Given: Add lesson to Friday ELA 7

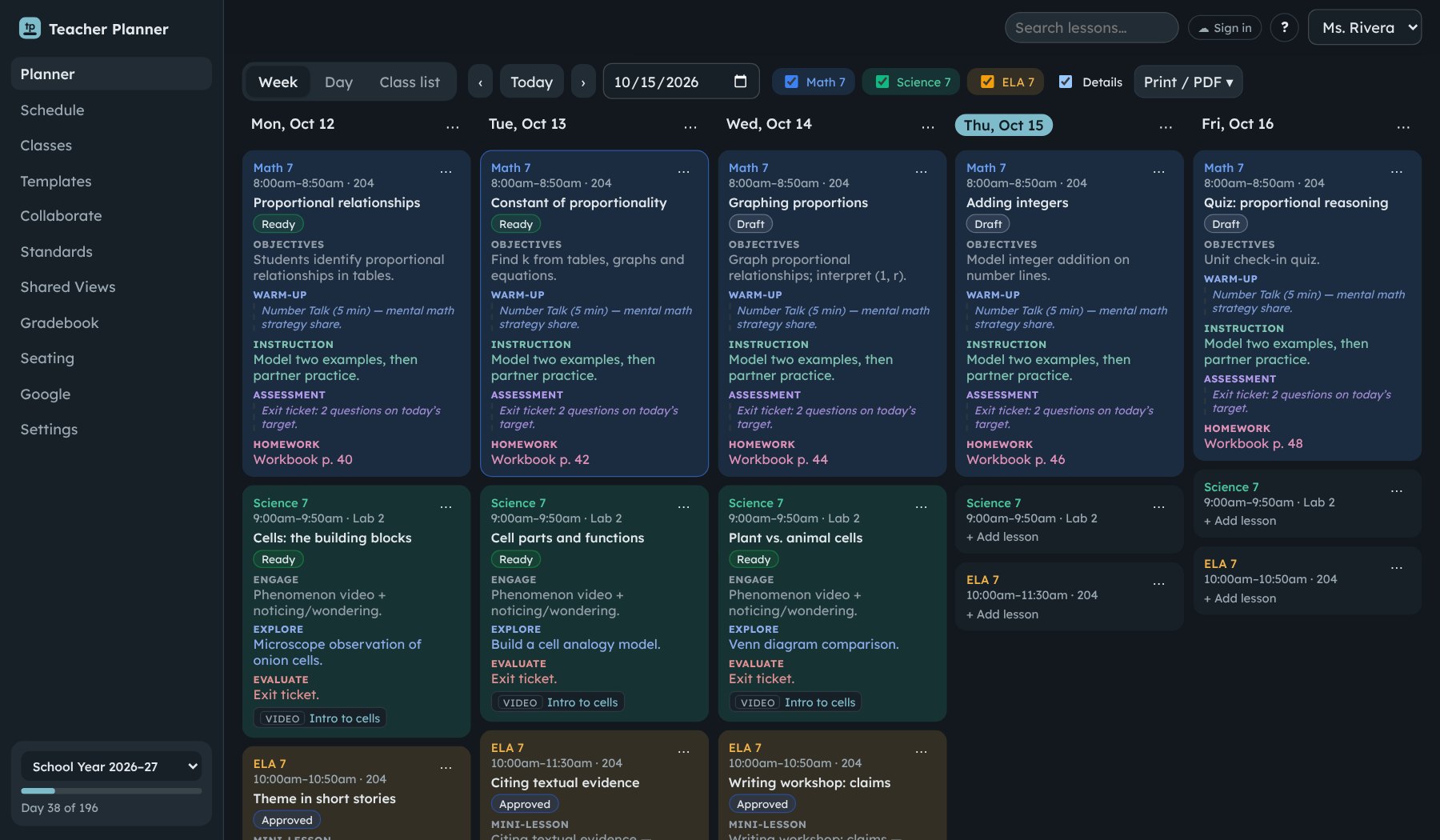Looking at the screenshot, I should coord(1240,598).
